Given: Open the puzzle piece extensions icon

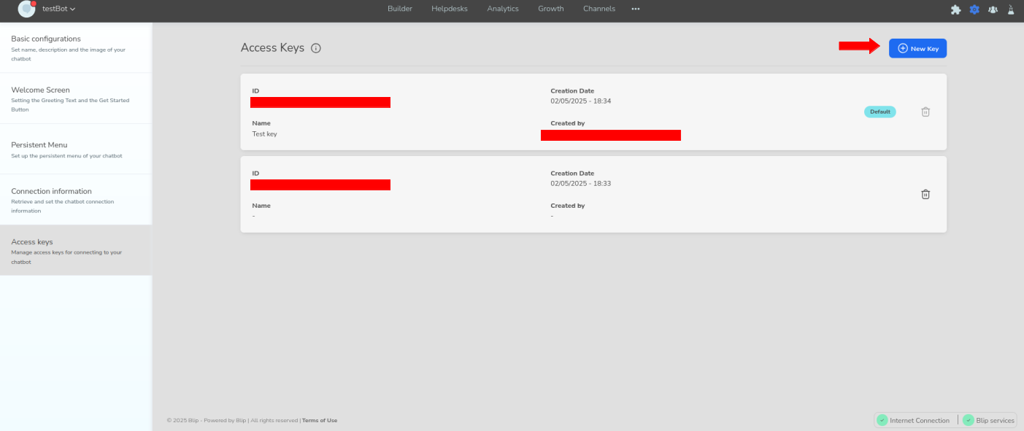Looking at the screenshot, I should coord(956,9).
